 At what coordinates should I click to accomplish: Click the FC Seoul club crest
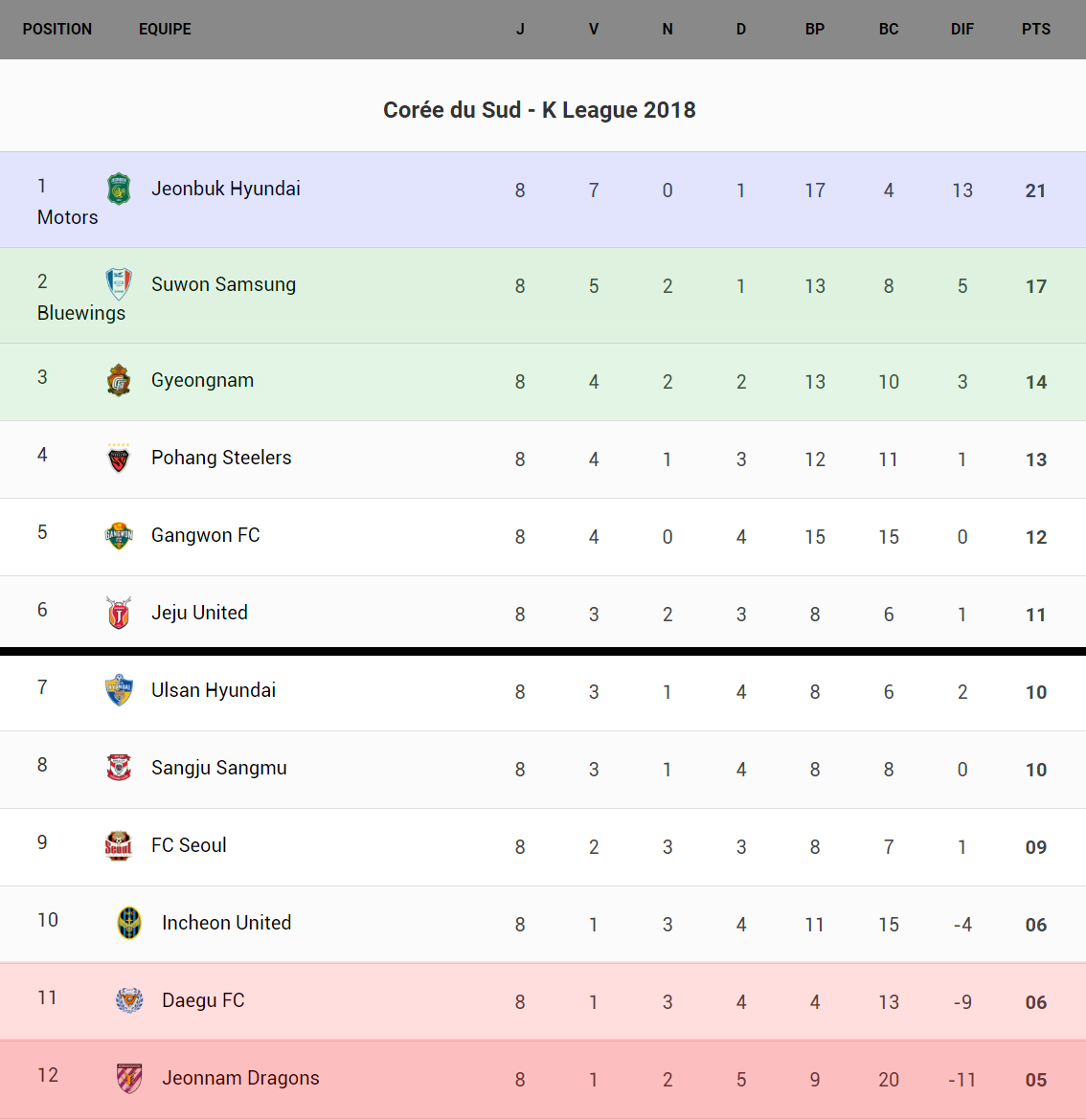[119, 845]
